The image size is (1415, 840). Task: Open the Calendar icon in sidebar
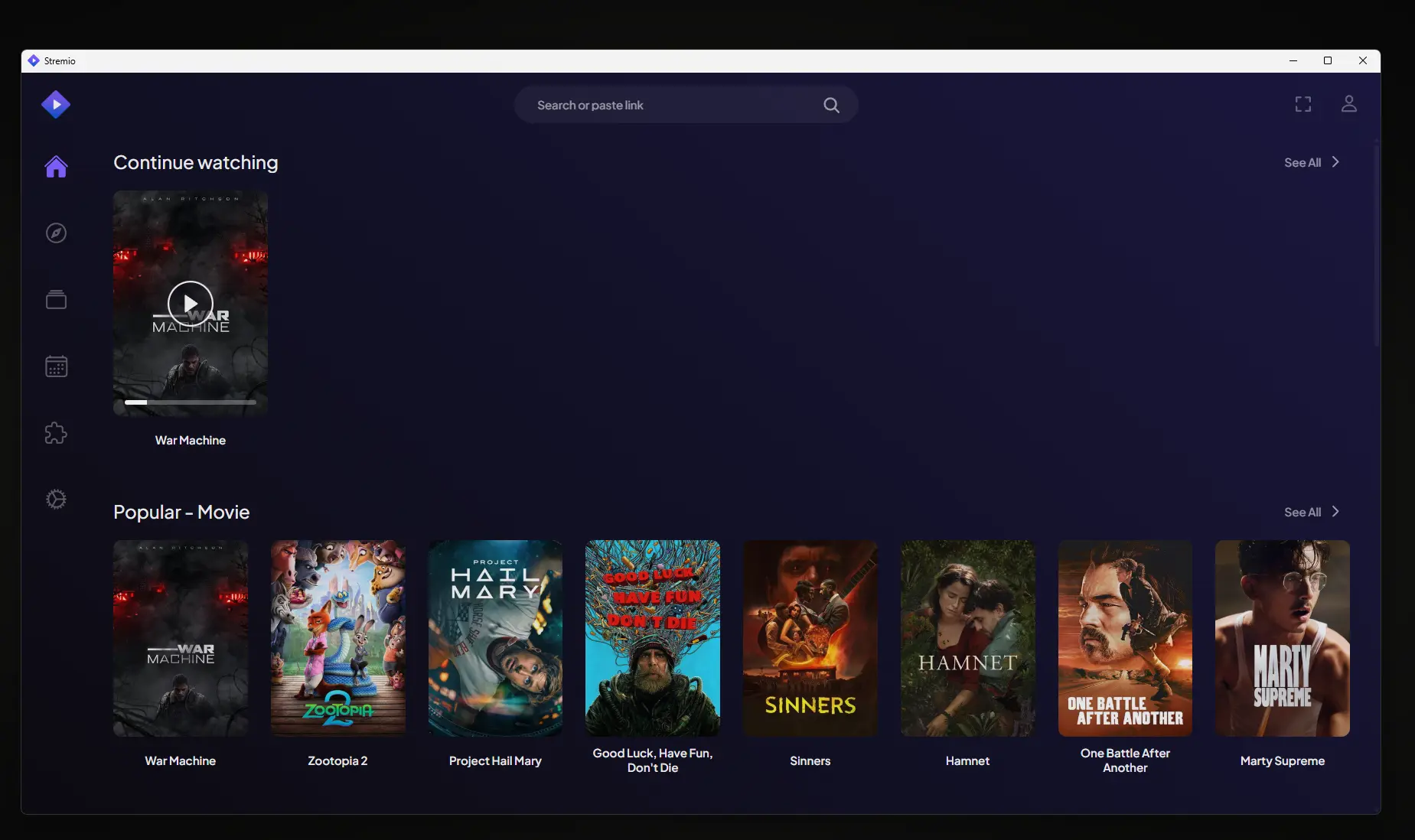(56, 366)
